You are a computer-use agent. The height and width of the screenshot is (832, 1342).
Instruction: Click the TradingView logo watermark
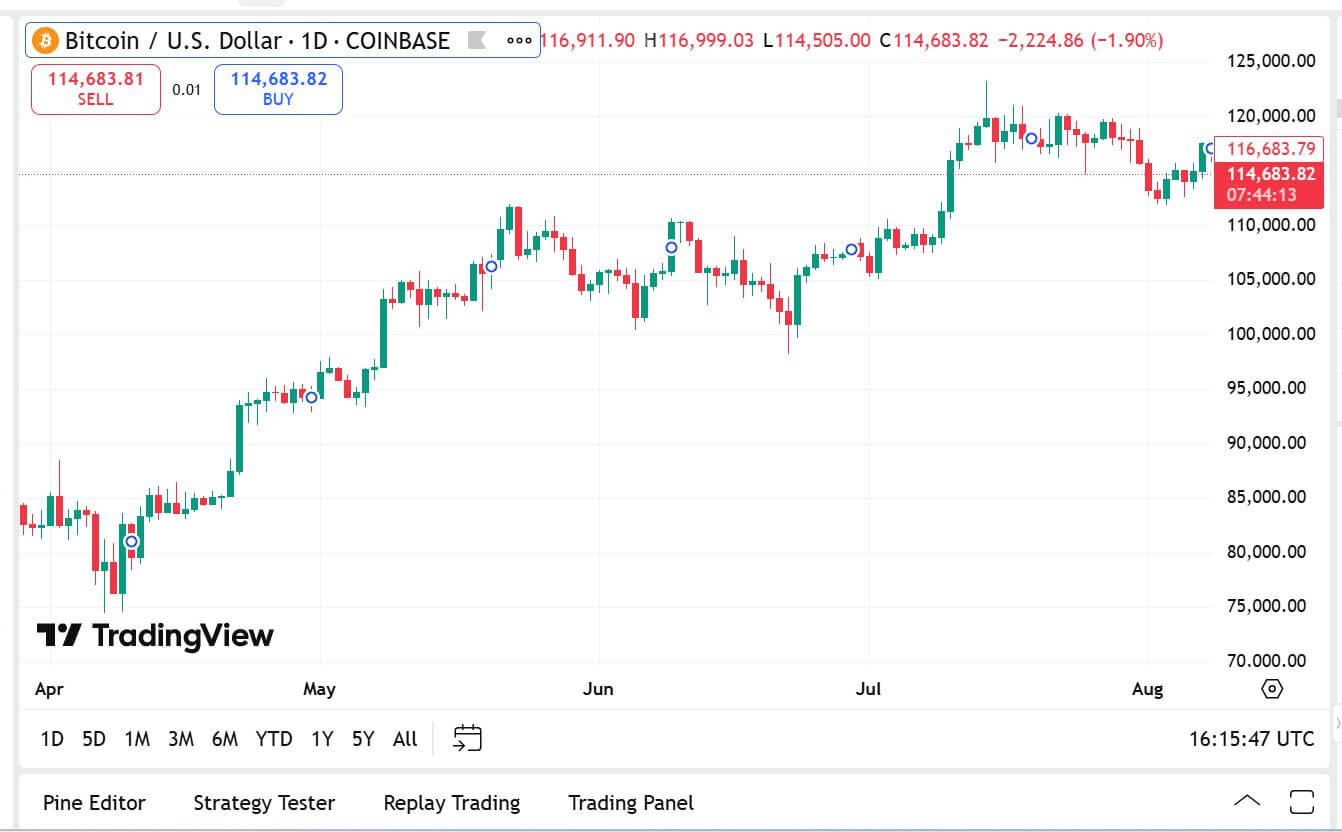pos(153,635)
